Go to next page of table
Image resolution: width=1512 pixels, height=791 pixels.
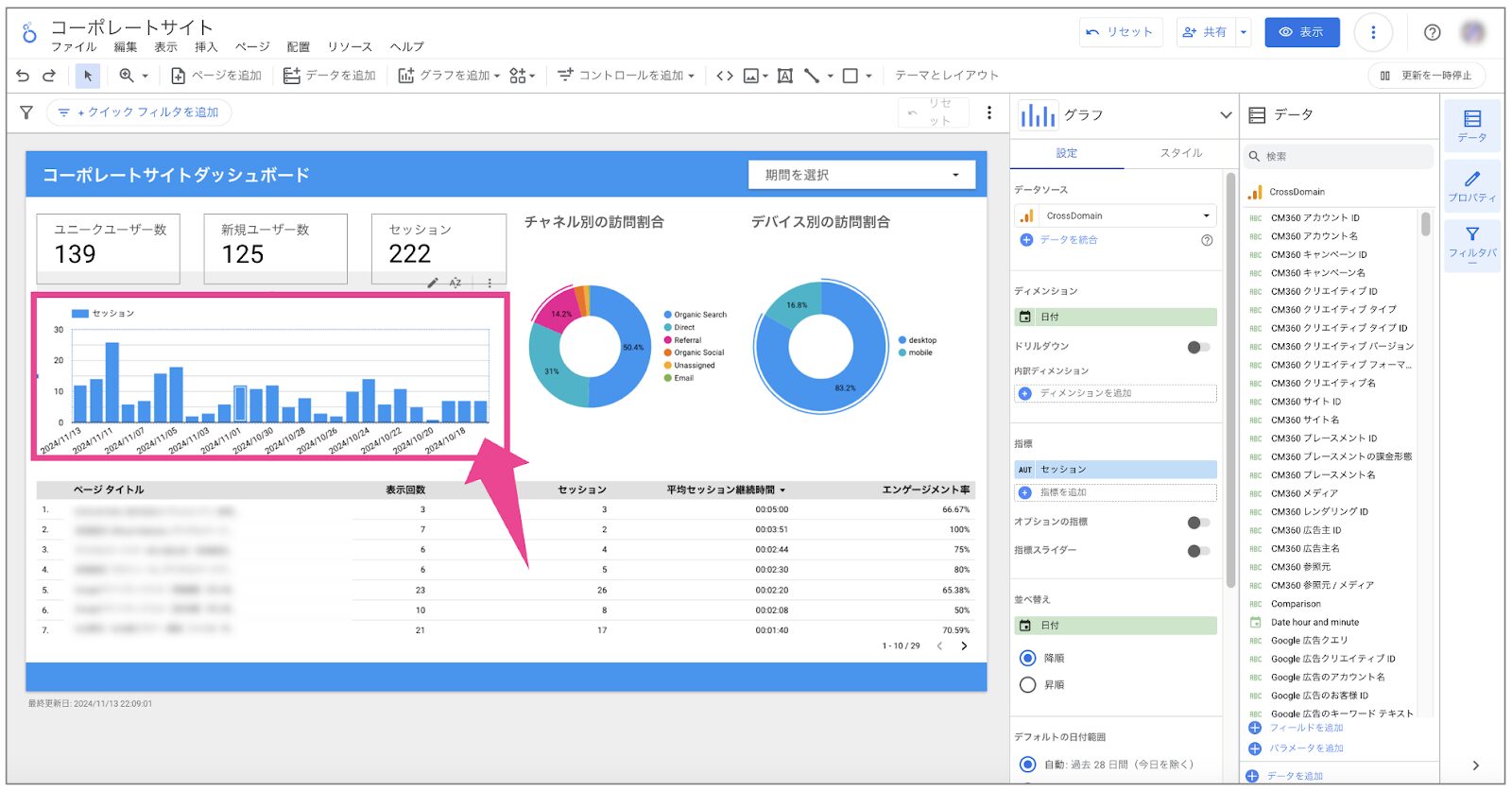pyautogui.click(x=964, y=646)
